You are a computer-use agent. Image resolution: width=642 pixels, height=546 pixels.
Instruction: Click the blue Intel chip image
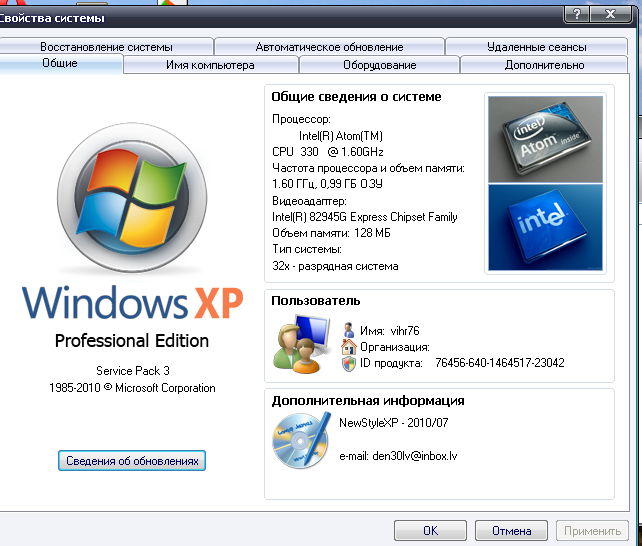545,227
